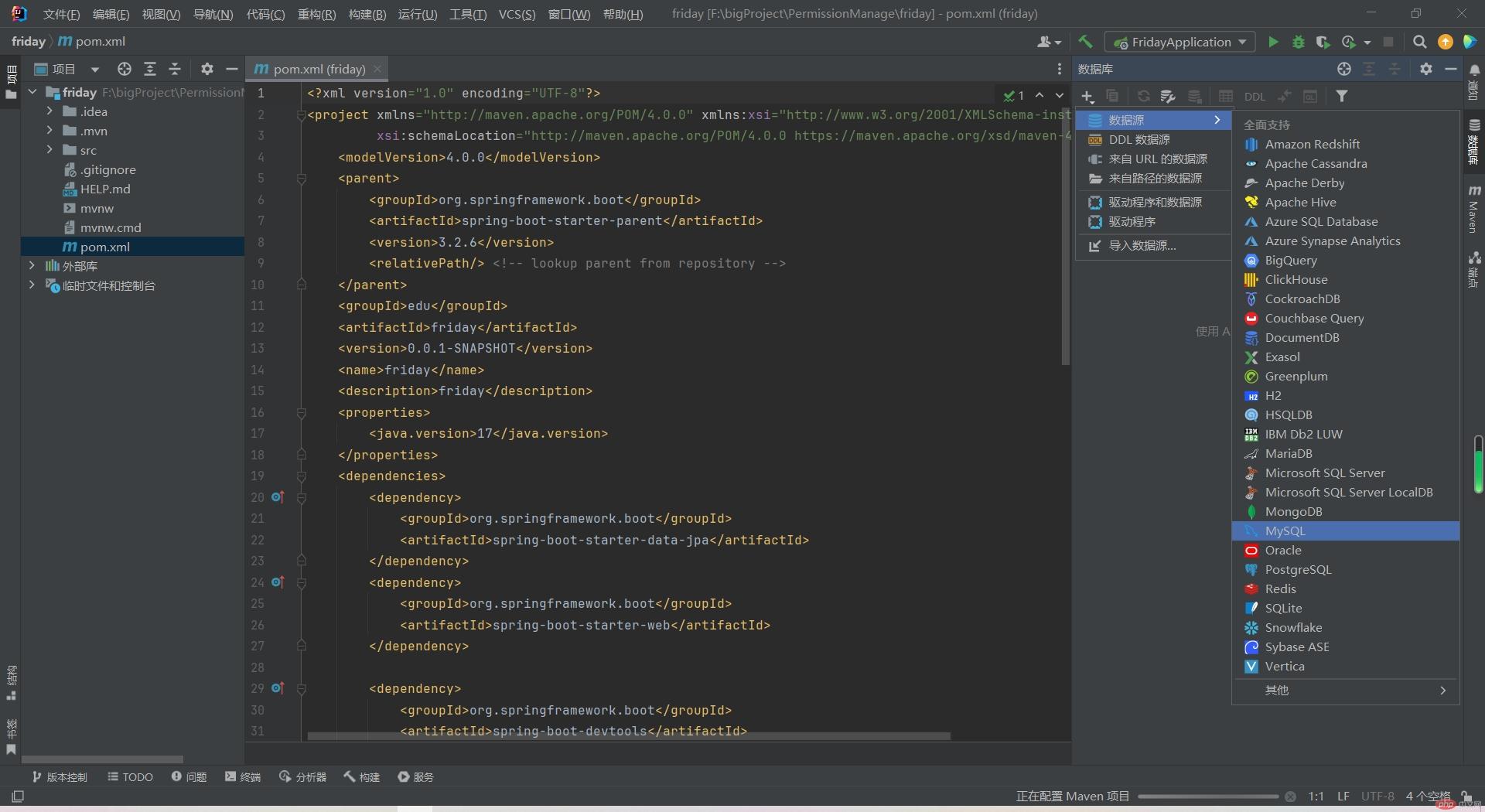Build project with hammer icon
This screenshot has width=1485, height=812.
coord(1085,42)
